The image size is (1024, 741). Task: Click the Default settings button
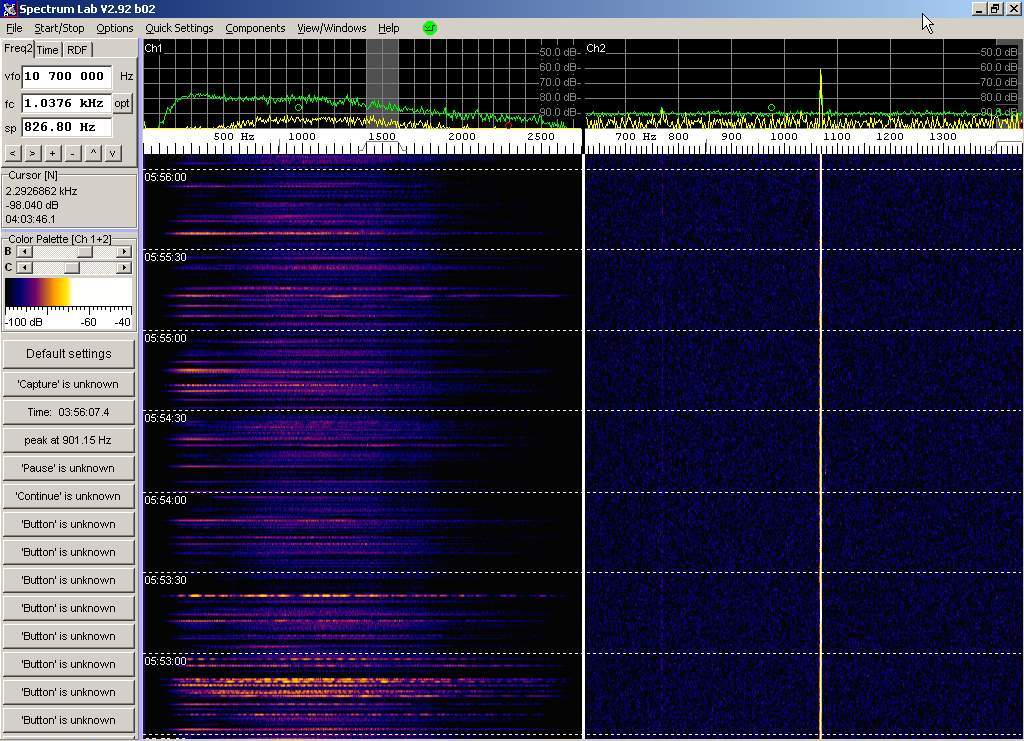(x=69, y=354)
